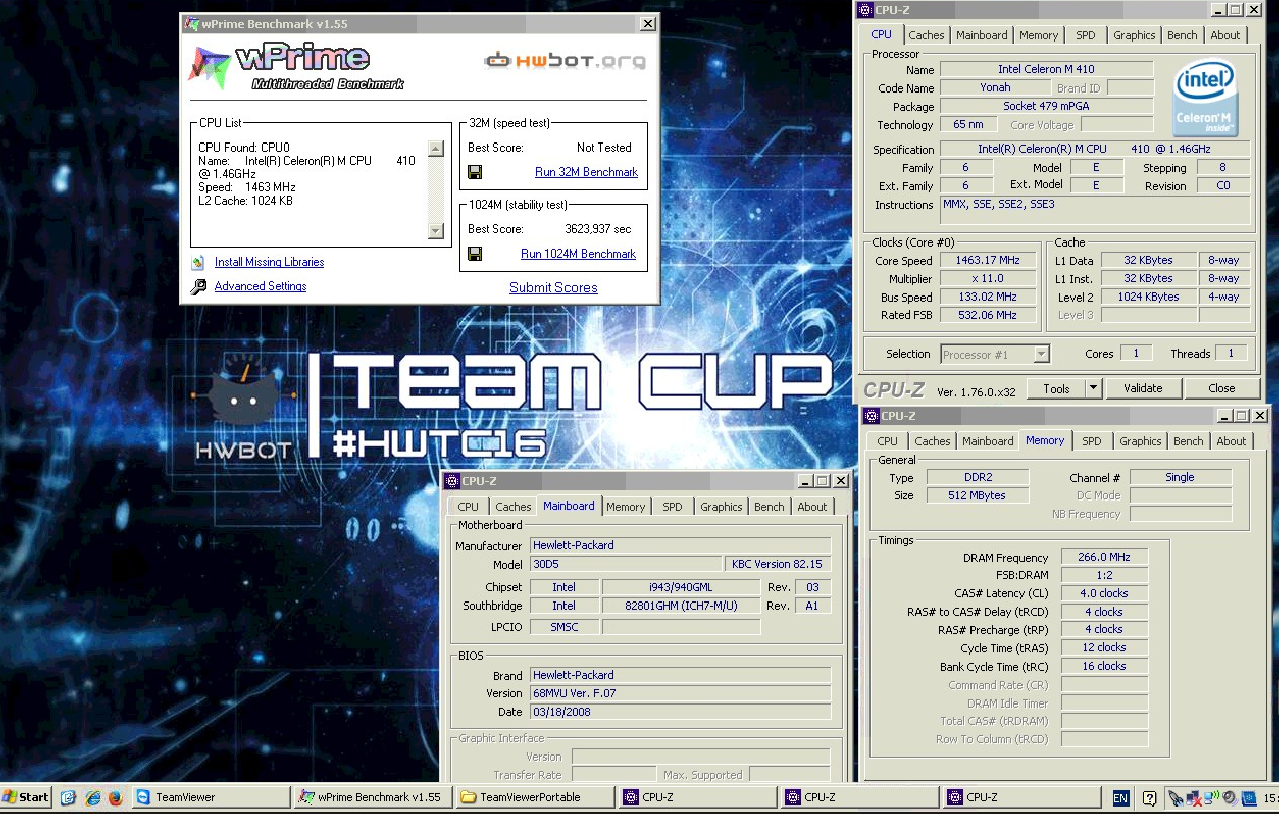The image size is (1279, 814).
Task: Open Graphics tab in the Mainboard CPU-Z window
Action: (x=721, y=507)
